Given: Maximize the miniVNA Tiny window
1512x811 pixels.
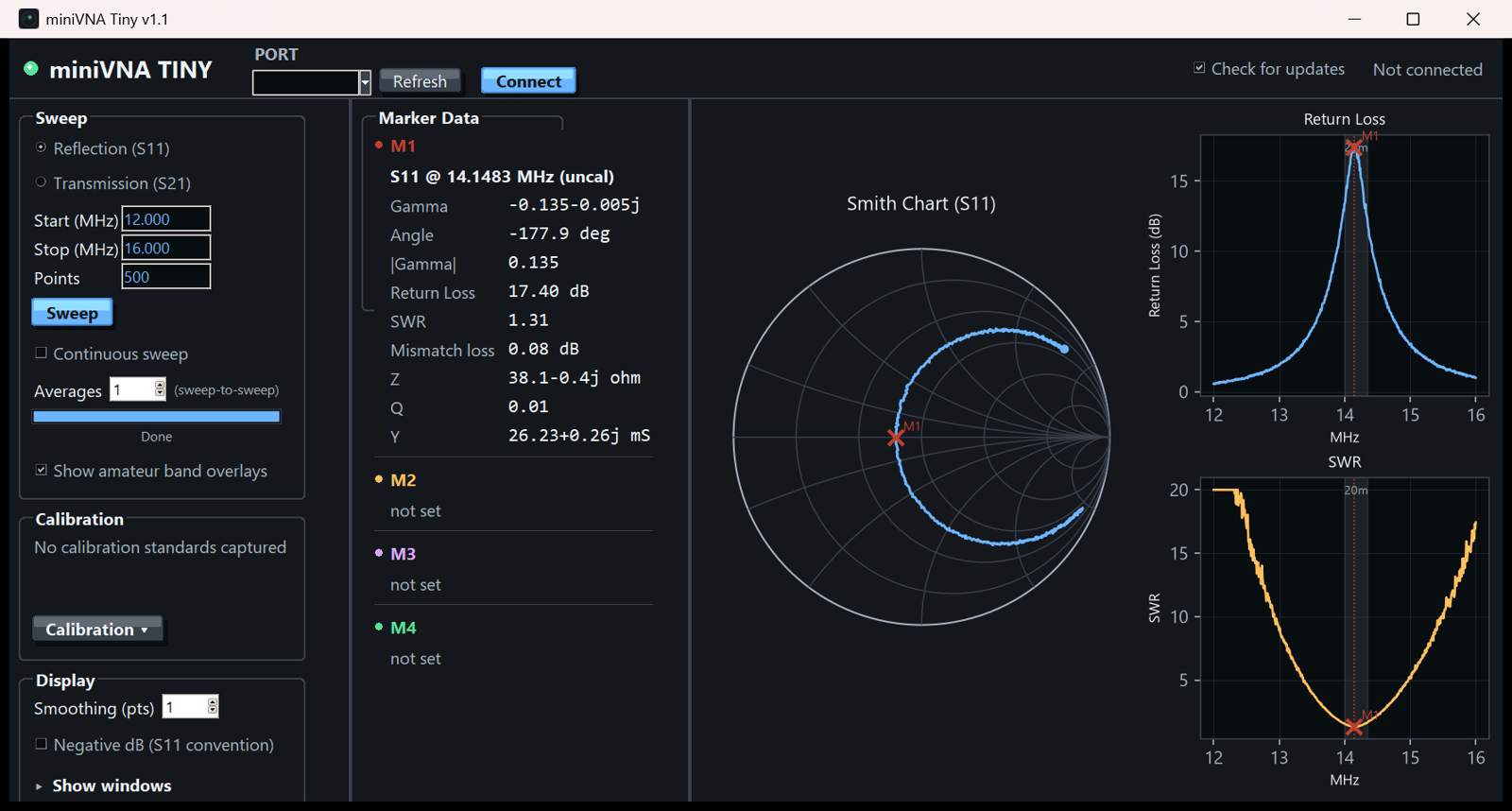Looking at the screenshot, I should [1413, 19].
